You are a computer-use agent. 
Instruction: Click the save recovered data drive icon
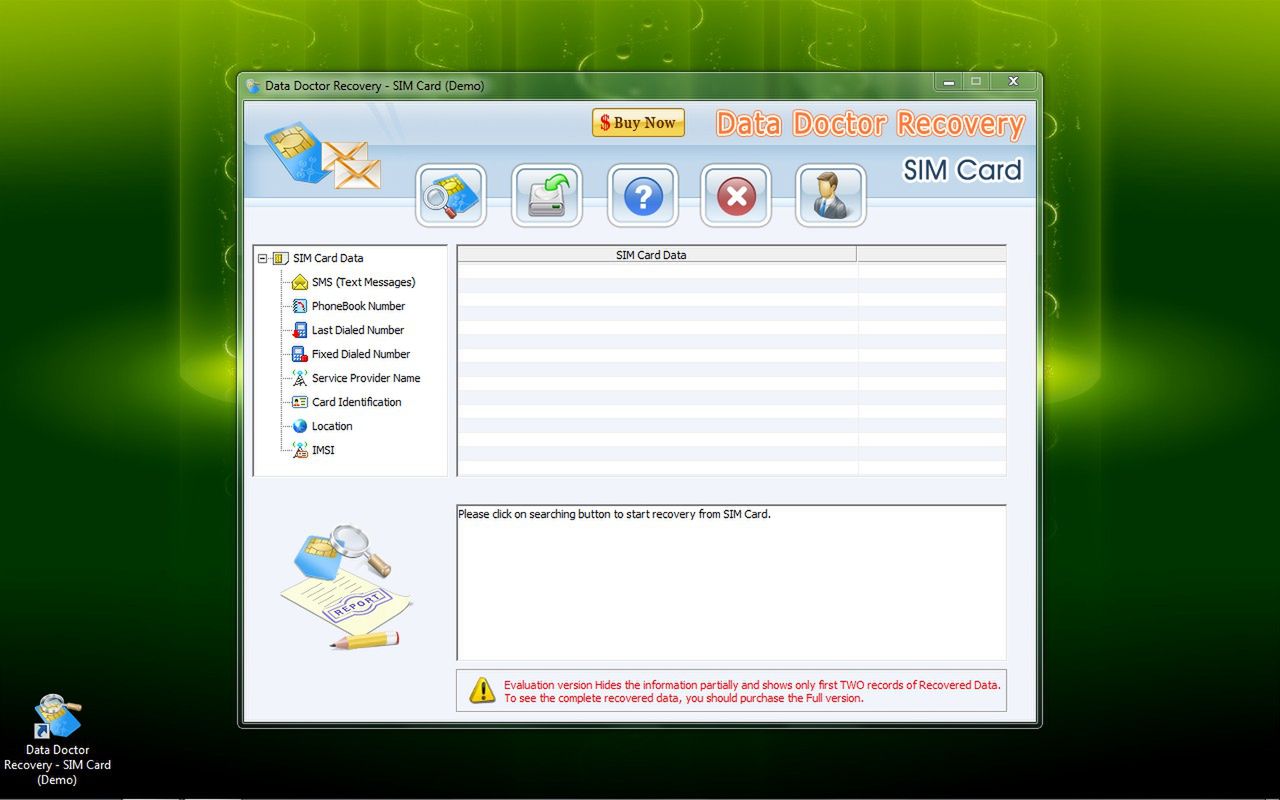pos(547,196)
